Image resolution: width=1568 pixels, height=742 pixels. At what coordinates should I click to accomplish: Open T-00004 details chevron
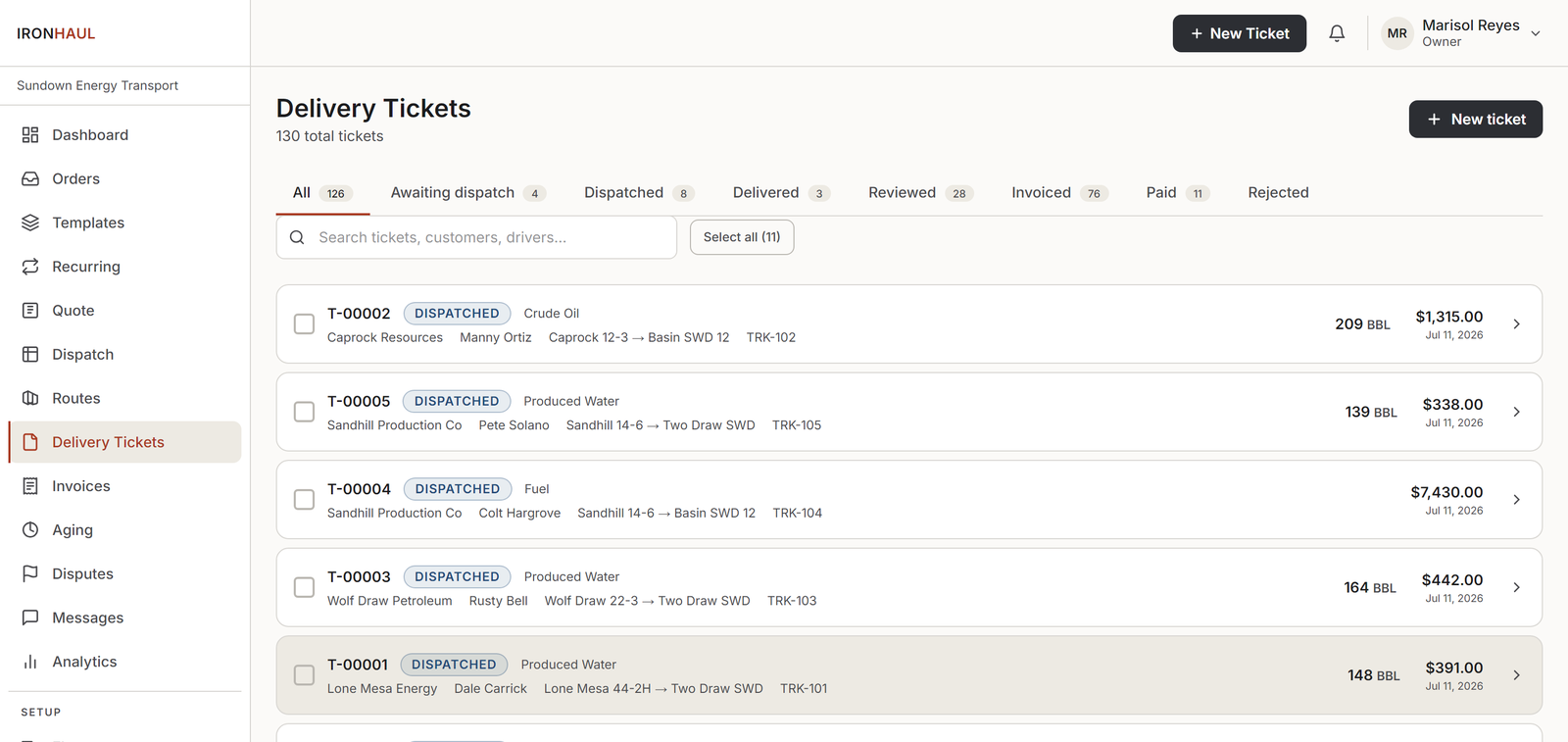tap(1516, 500)
